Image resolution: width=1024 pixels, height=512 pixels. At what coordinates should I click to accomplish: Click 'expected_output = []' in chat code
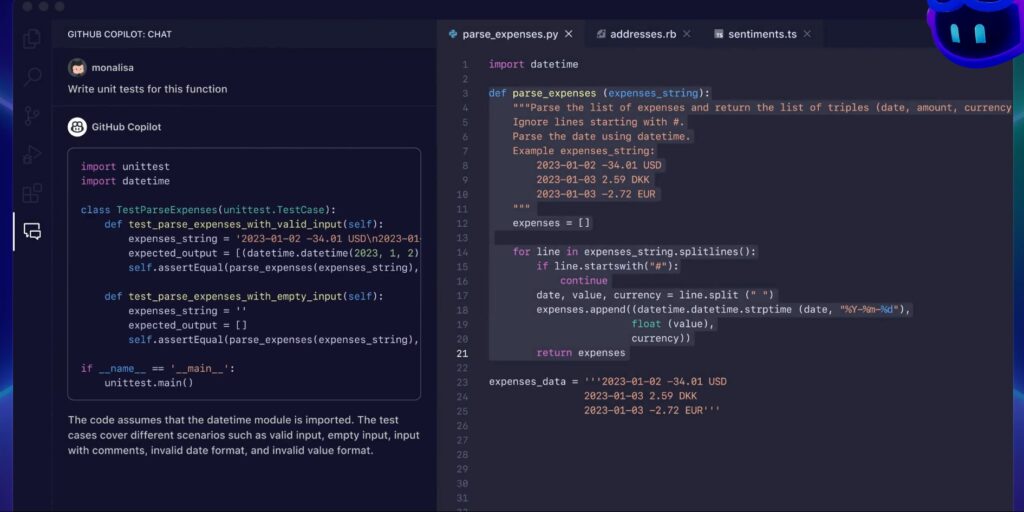point(187,325)
